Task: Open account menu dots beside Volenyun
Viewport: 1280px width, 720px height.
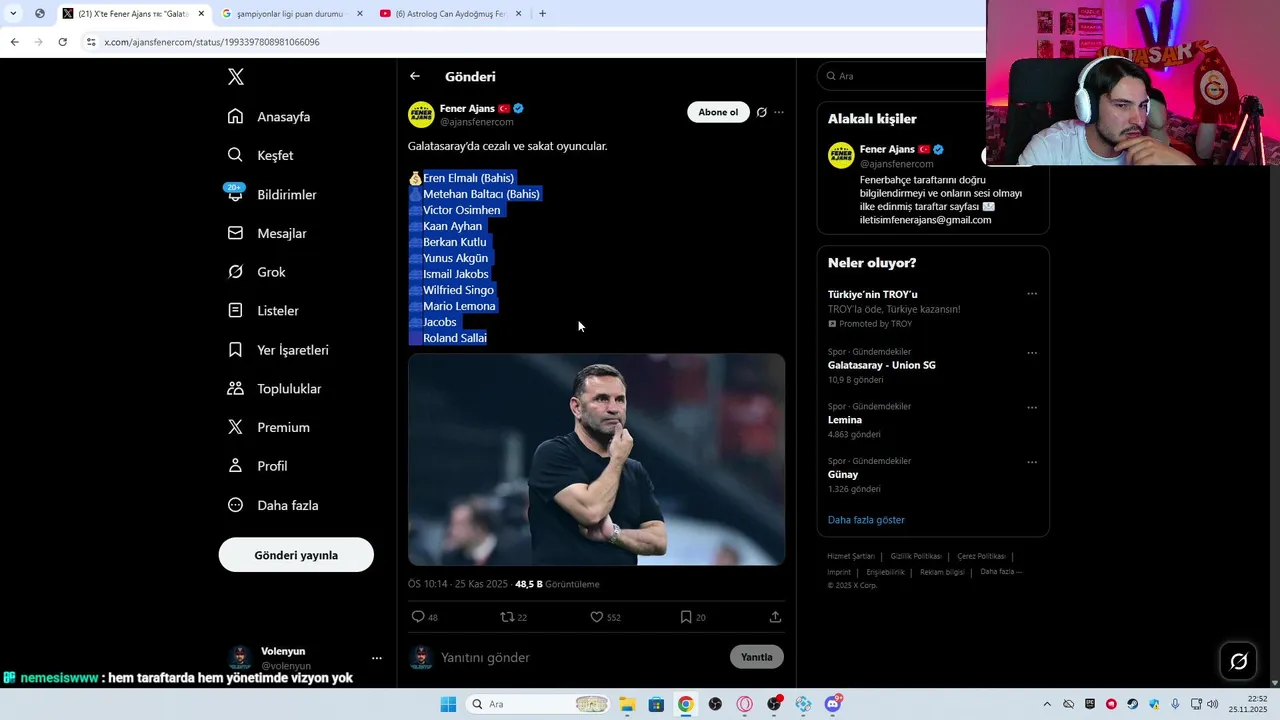Action: pyautogui.click(x=377, y=658)
